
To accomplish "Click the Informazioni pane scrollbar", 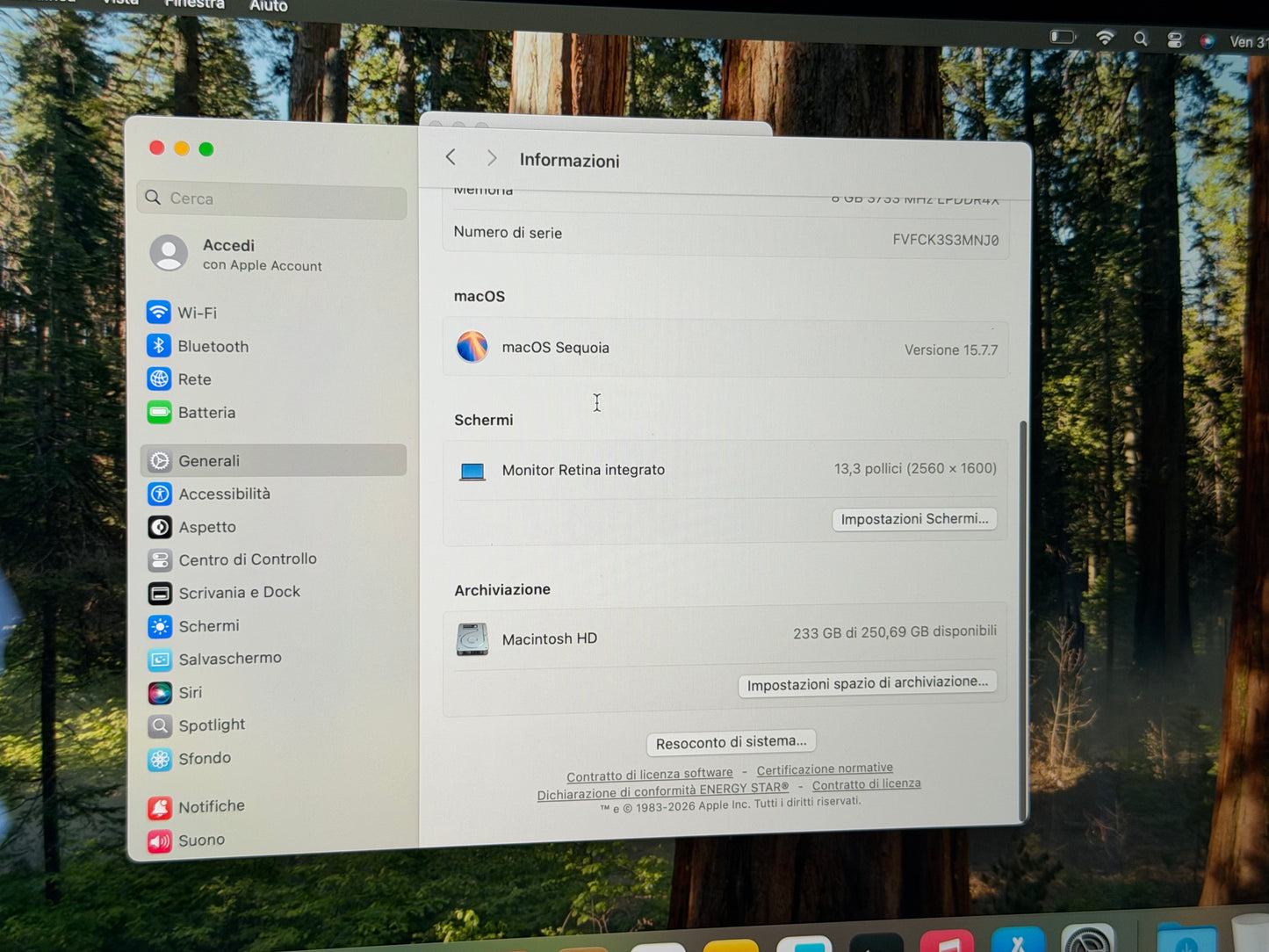I will point(1021,620).
